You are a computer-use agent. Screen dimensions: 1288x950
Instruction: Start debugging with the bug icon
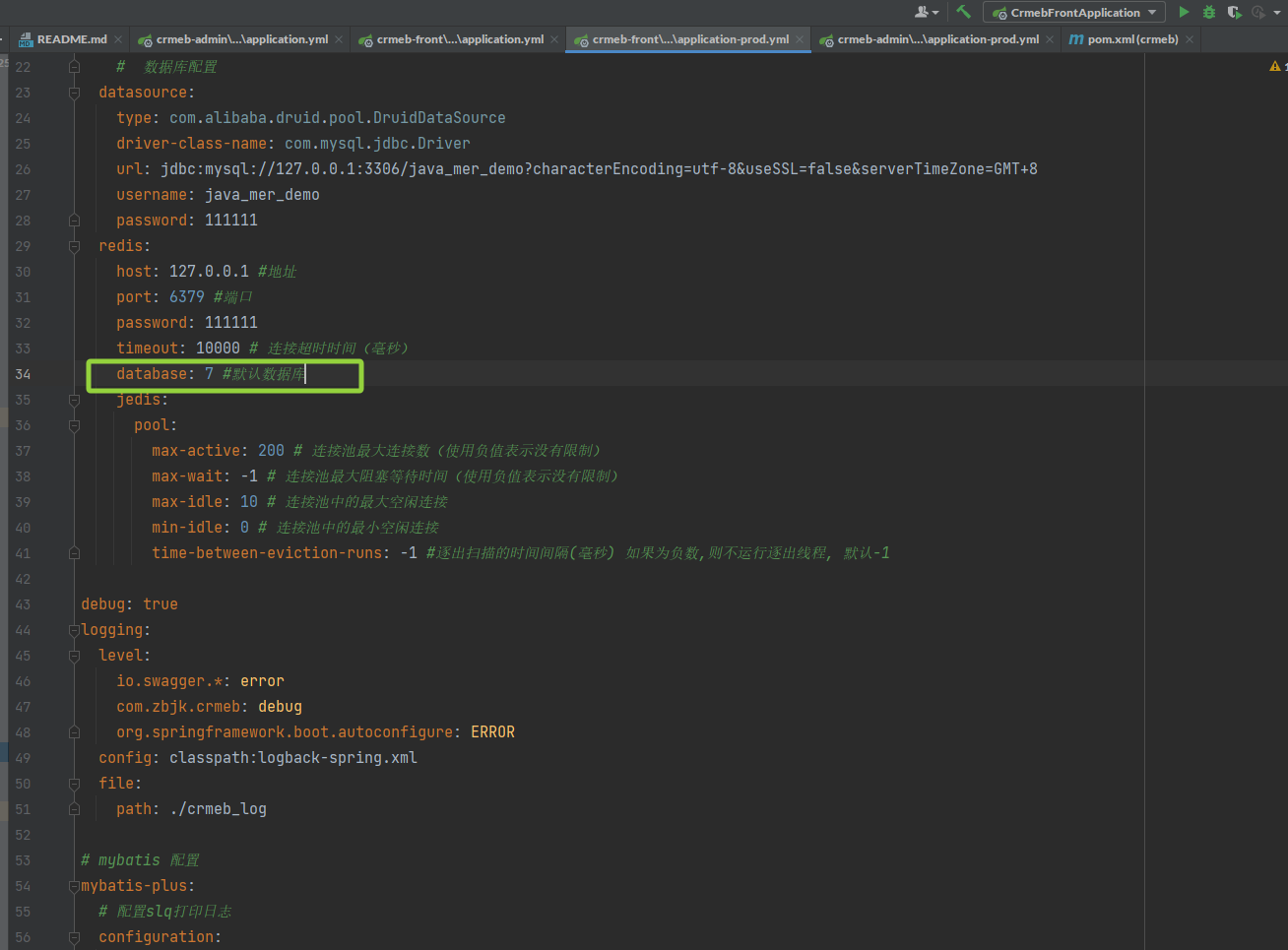(1209, 12)
